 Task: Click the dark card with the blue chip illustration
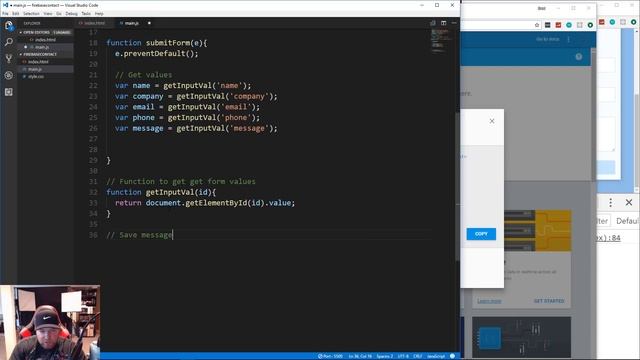tap(521, 338)
